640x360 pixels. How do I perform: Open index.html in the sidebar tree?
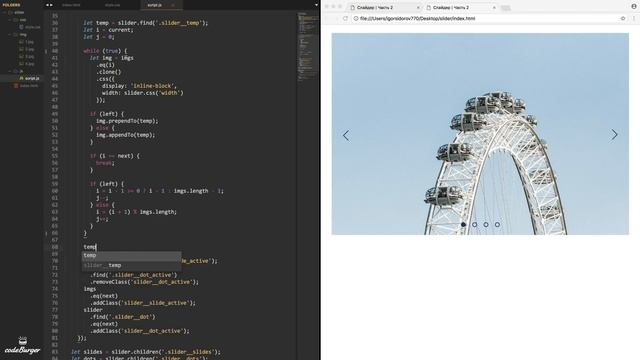point(26,86)
